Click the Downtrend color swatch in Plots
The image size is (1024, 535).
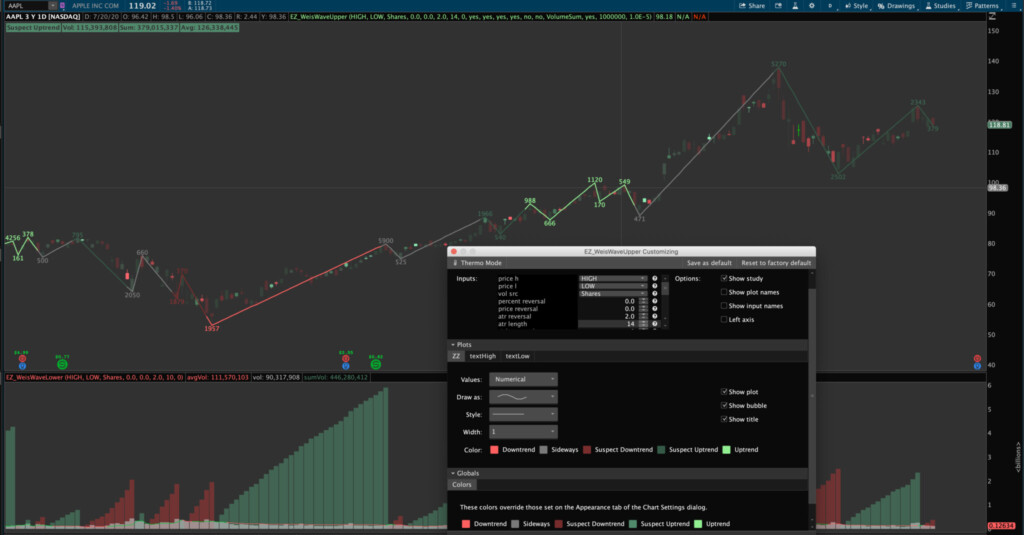pos(494,450)
